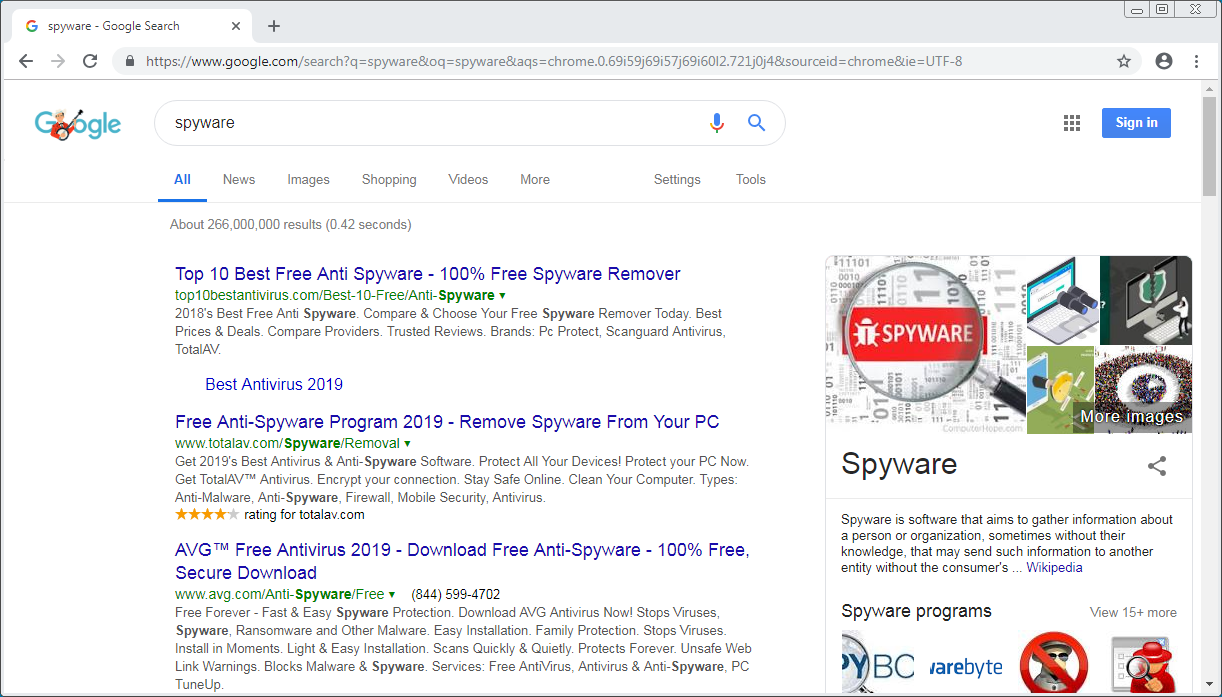The height and width of the screenshot is (697, 1222).
Task: Click the star rating for totalav.com
Action: pos(207,515)
